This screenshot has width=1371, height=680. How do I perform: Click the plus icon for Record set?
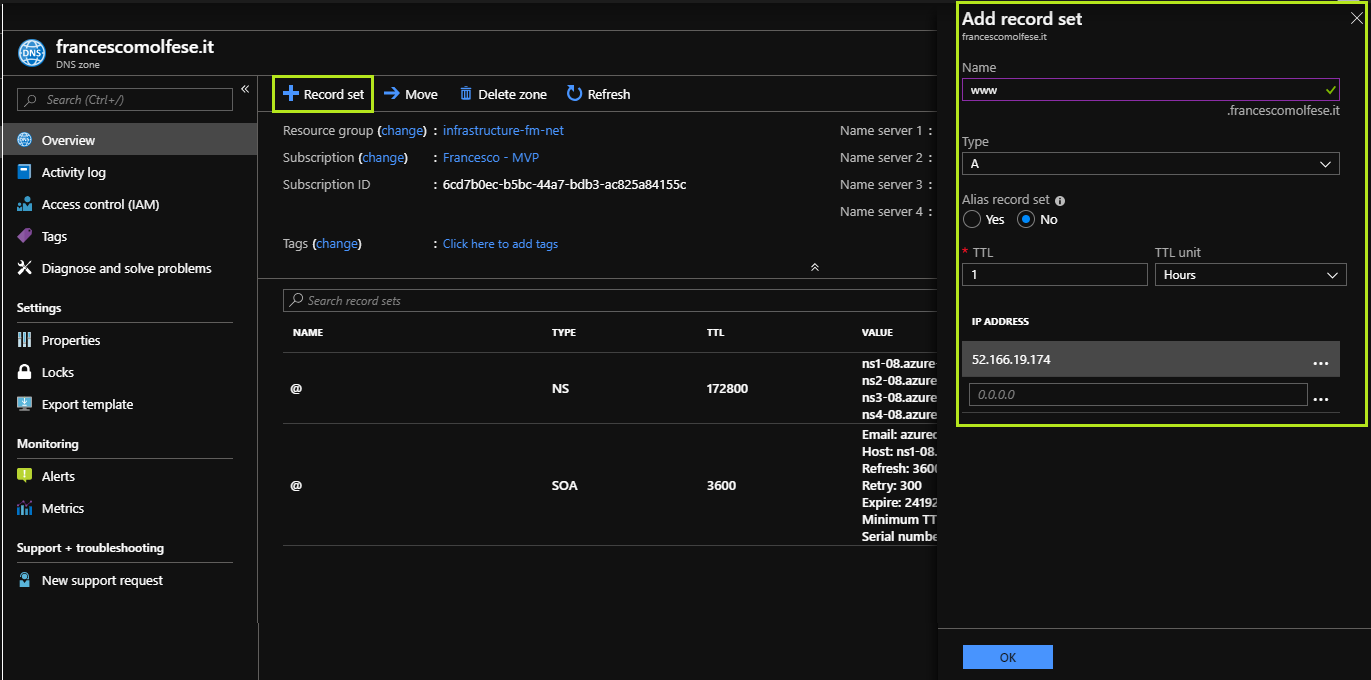point(291,94)
